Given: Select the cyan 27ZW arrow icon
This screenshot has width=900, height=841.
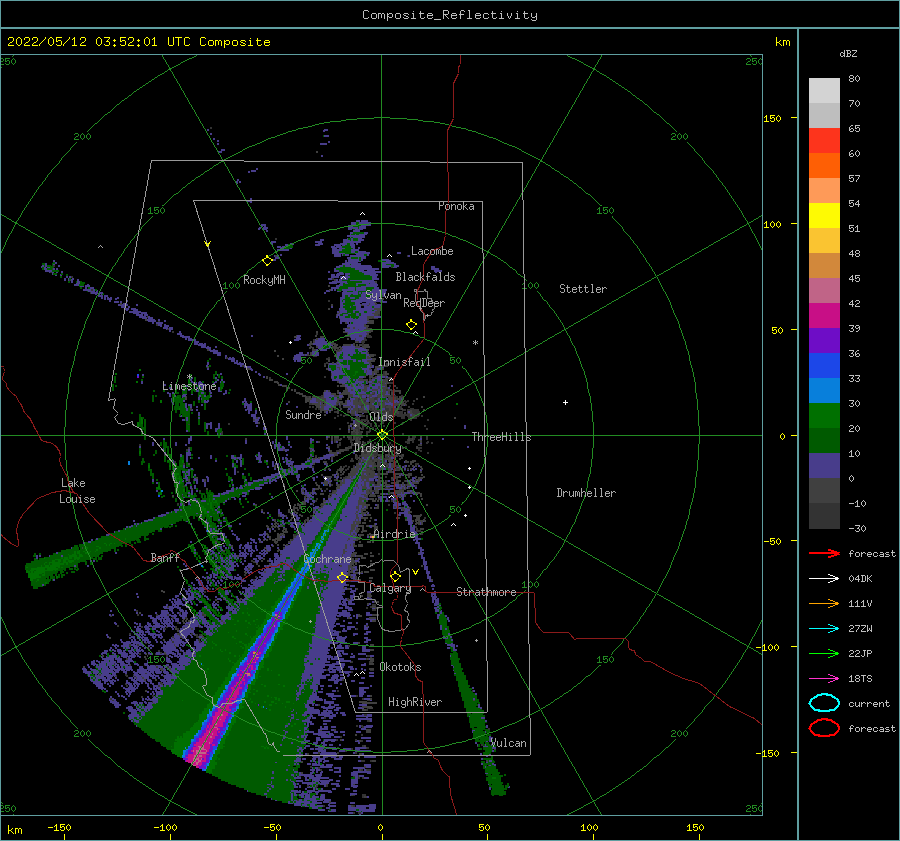Looking at the screenshot, I should [824, 629].
